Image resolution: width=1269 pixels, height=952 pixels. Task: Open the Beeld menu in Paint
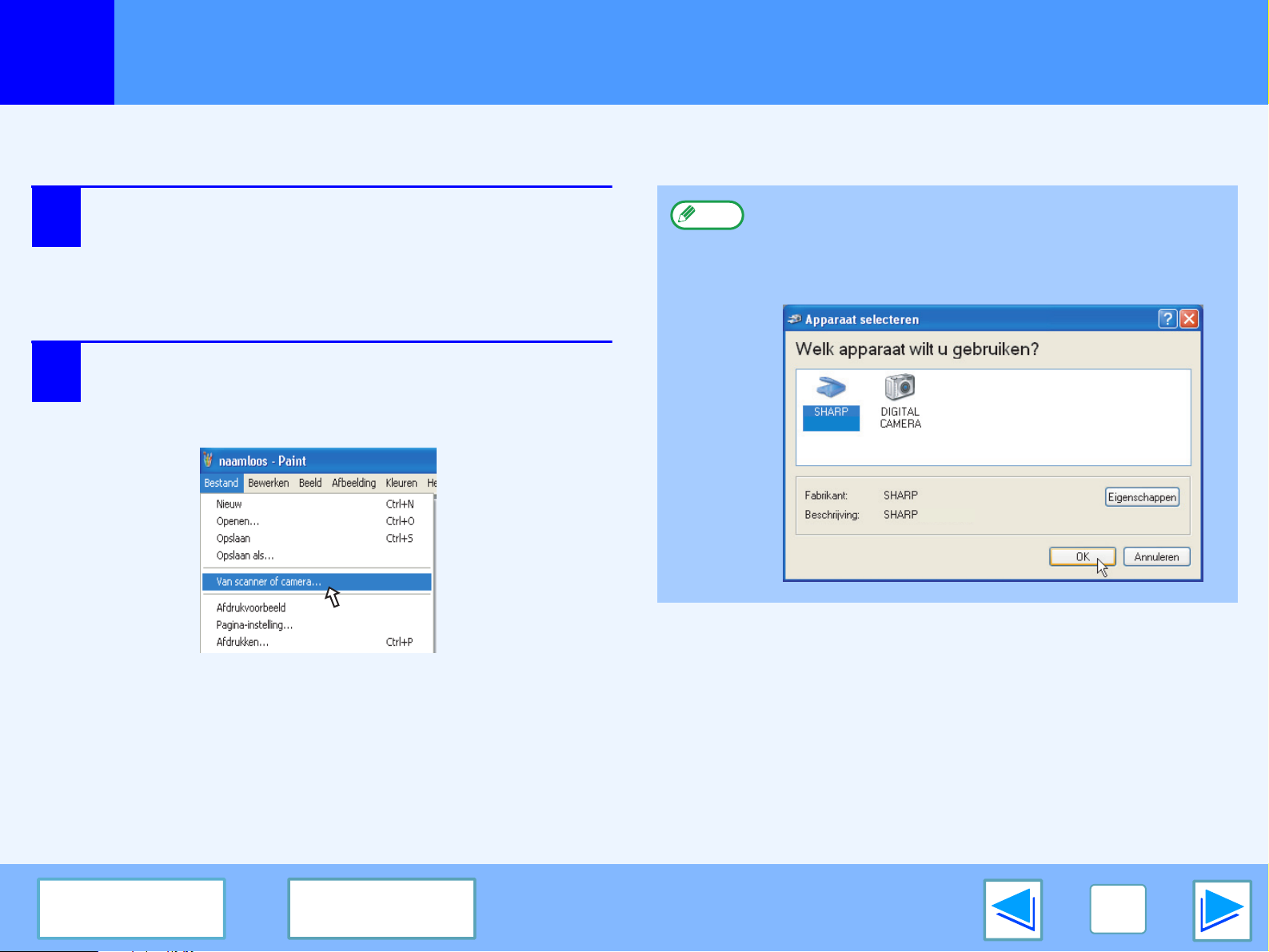(310, 483)
